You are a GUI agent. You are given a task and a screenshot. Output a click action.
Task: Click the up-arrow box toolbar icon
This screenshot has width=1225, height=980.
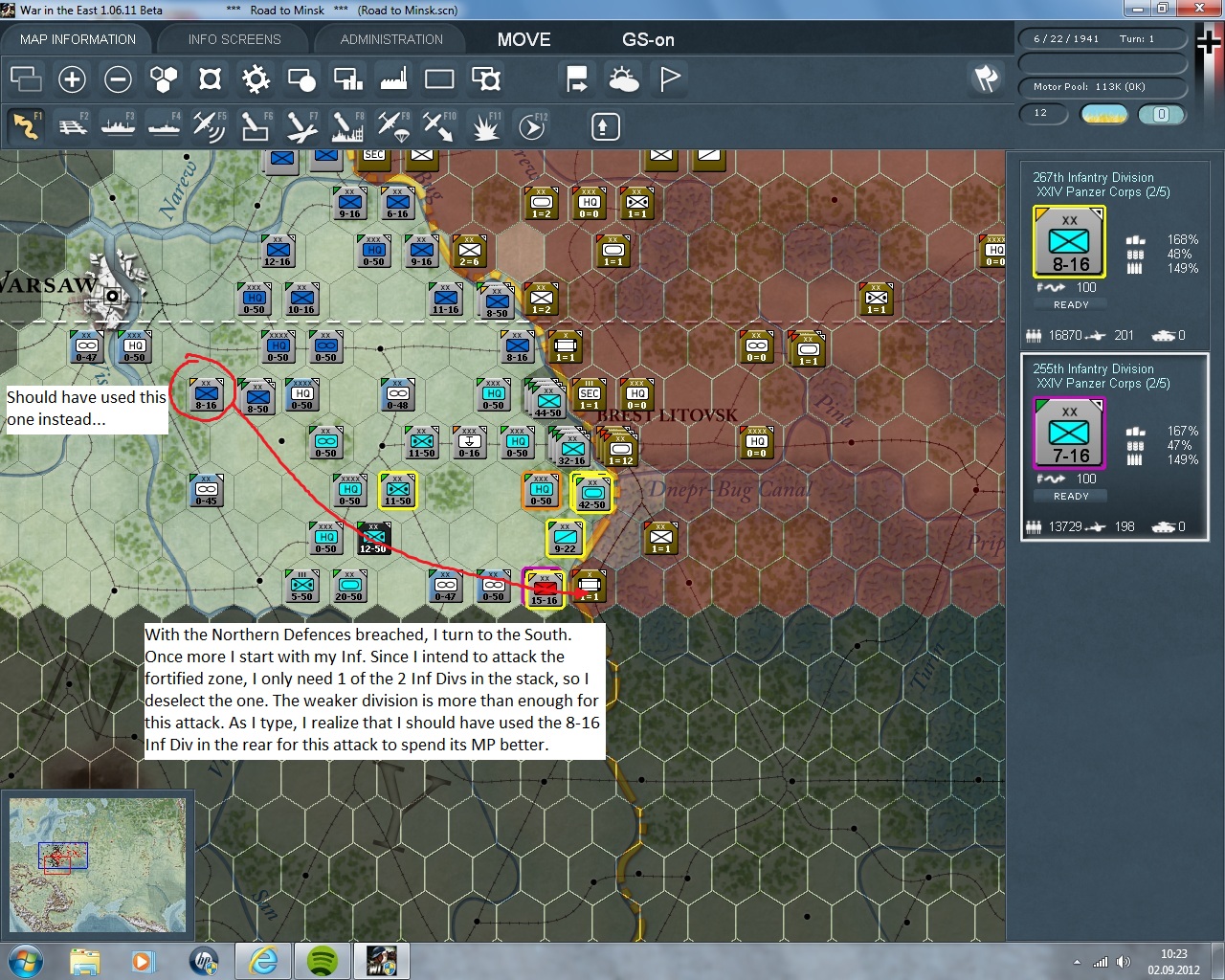click(605, 126)
